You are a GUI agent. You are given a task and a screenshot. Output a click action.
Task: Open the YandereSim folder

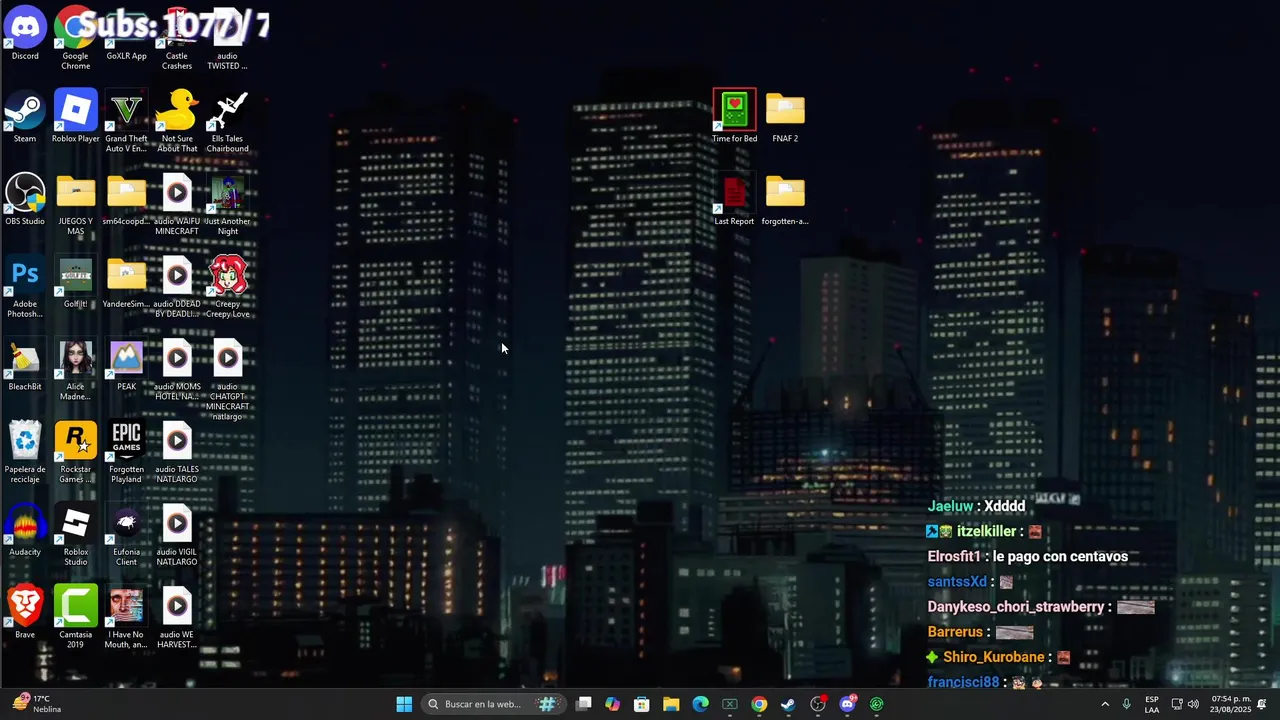coord(126,282)
